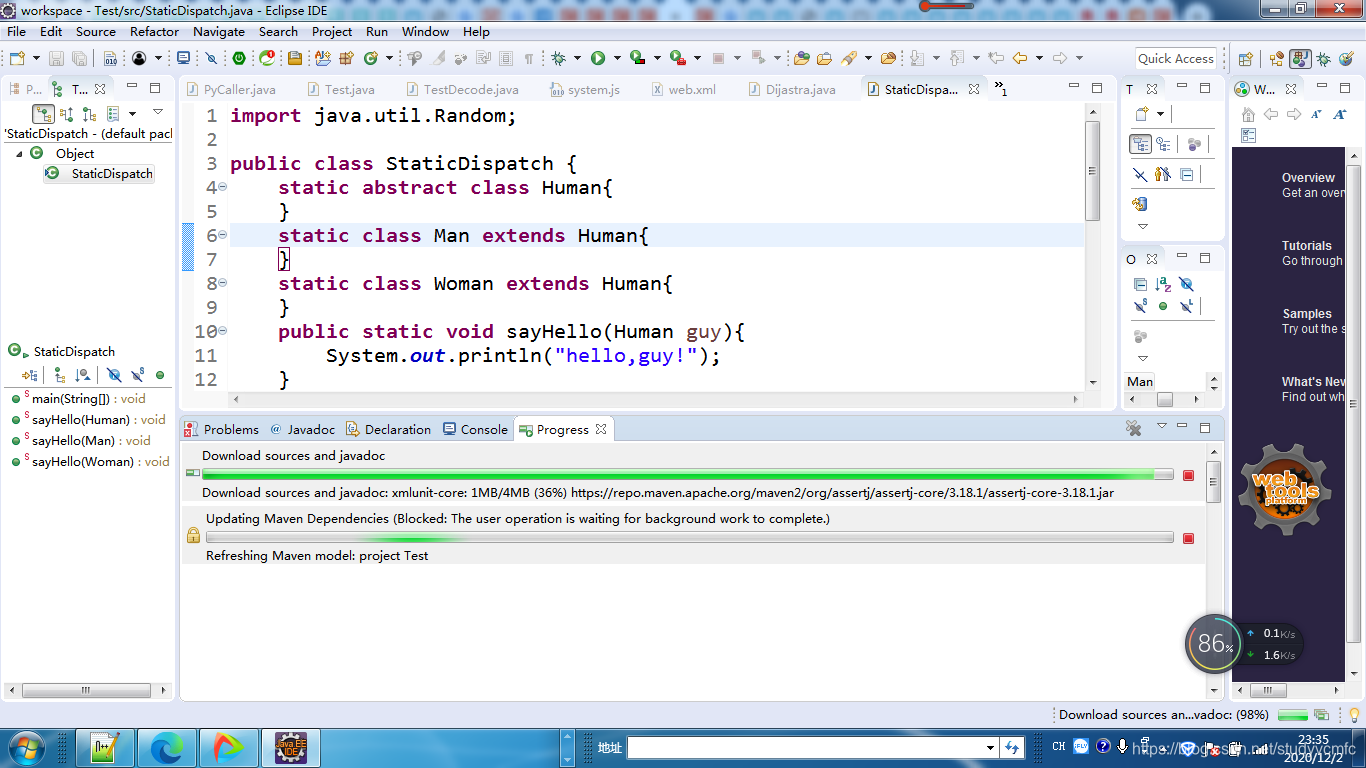This screenshot has width=1366, height=768.
Task: Click Remove All Finished Operations in Progress
Action: [1134, 428]
